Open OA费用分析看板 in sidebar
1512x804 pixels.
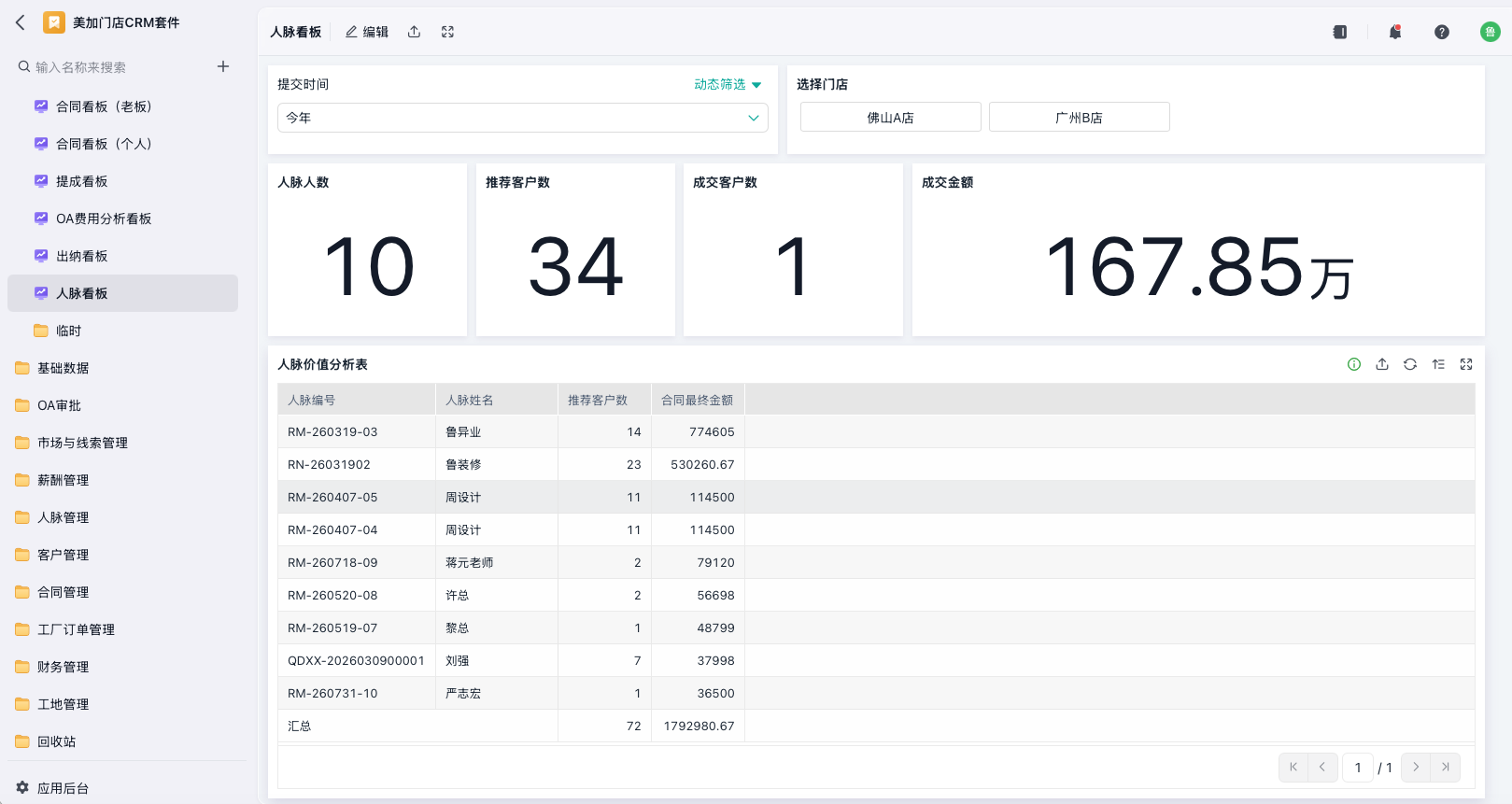pyautogui.click(x=123, y=219)
